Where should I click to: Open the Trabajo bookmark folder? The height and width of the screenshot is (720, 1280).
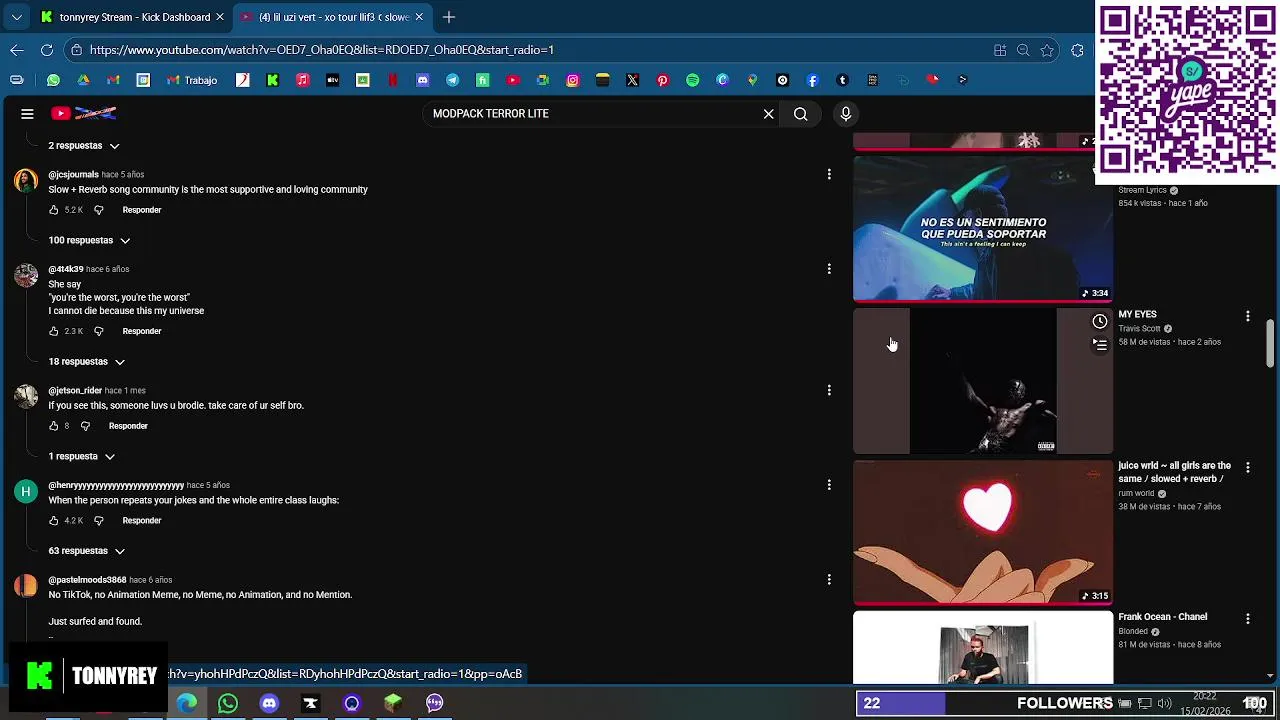point(192,80)
